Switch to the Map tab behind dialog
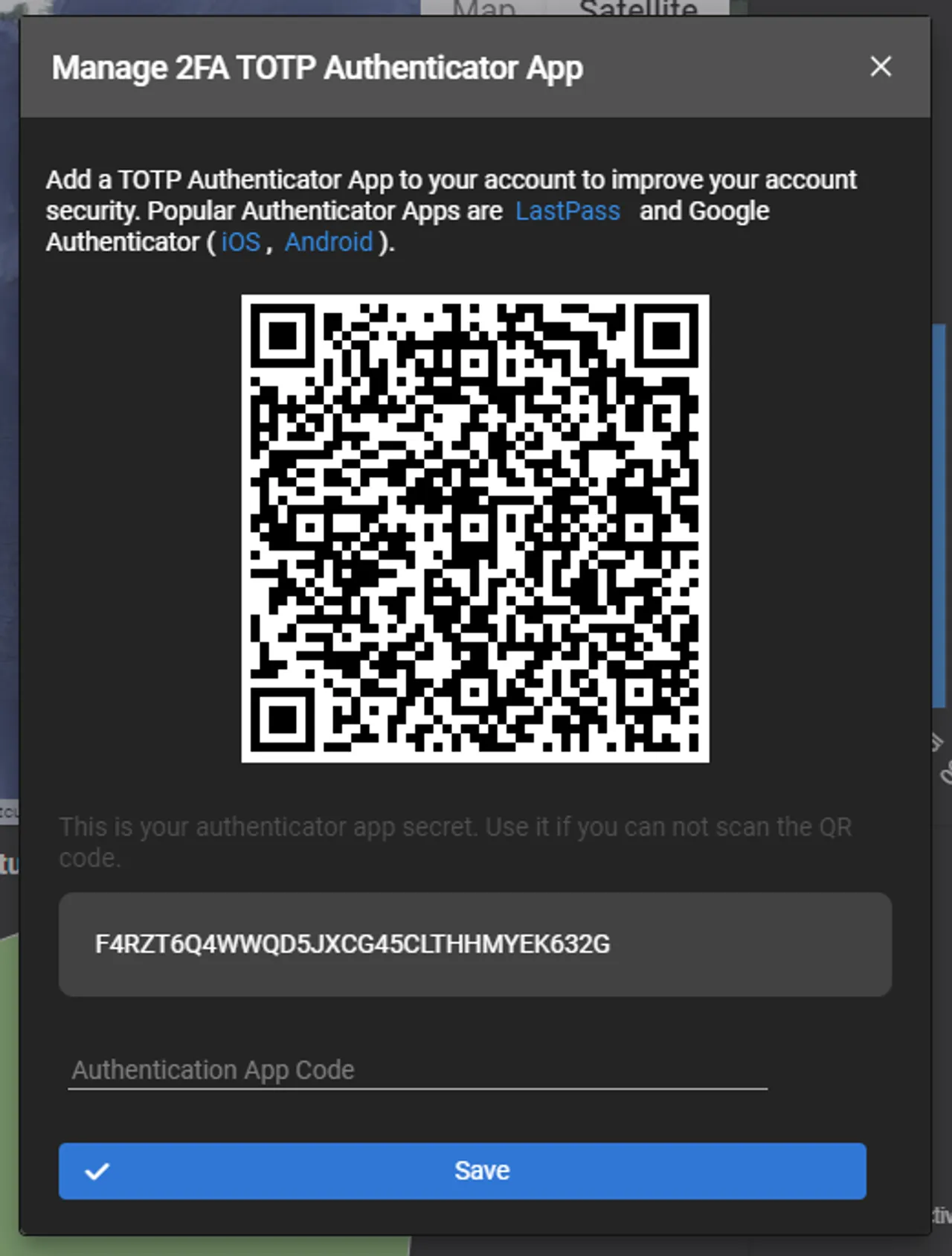The width and height of the screenshot is (952, 1256). (483, 8)
